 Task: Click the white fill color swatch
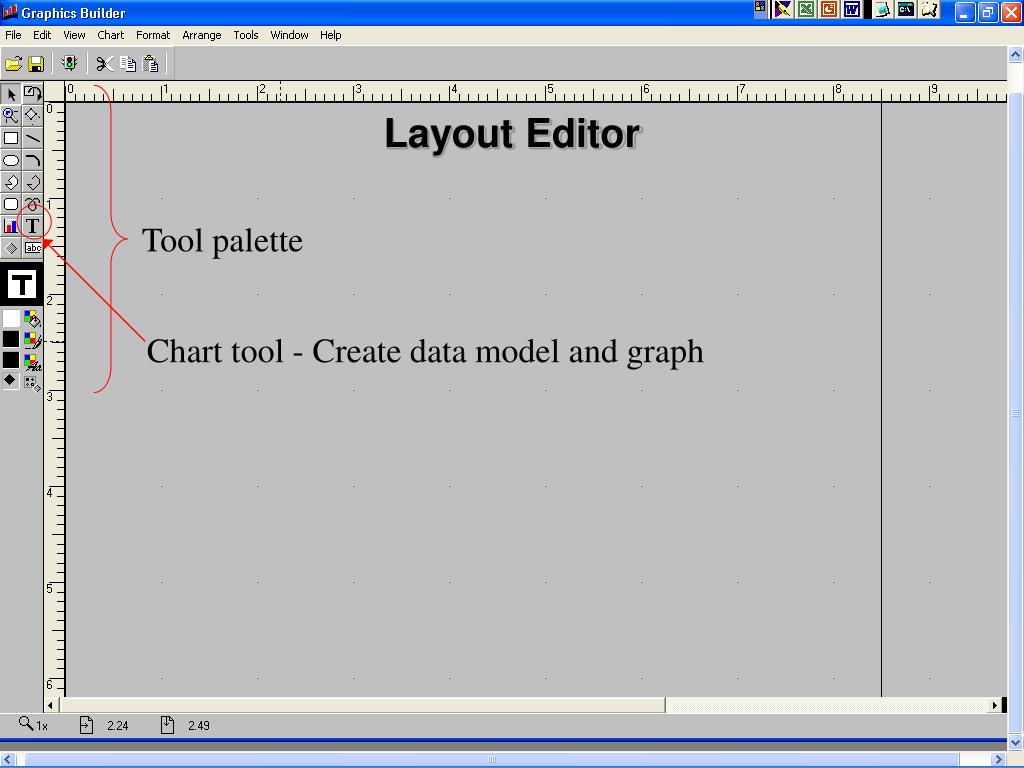point(10,319)
